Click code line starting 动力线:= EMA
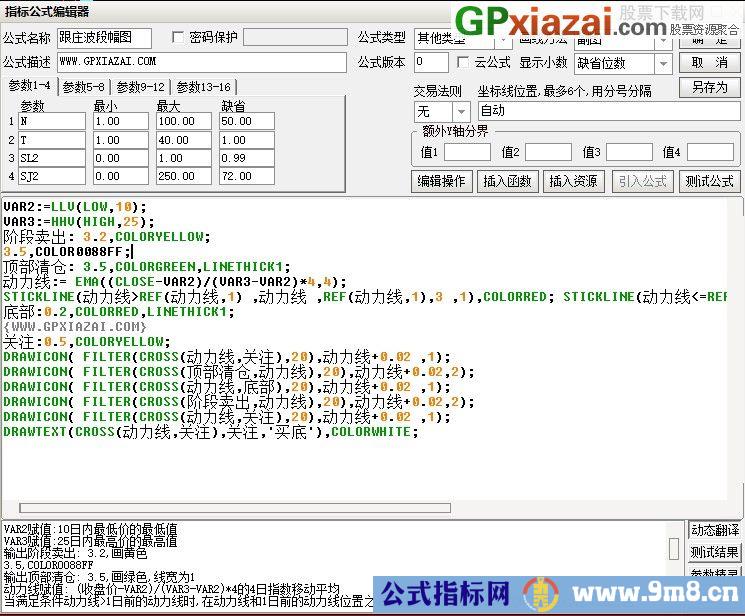Image resolution: width=745 pixels, height=616 pixels. 174,282
